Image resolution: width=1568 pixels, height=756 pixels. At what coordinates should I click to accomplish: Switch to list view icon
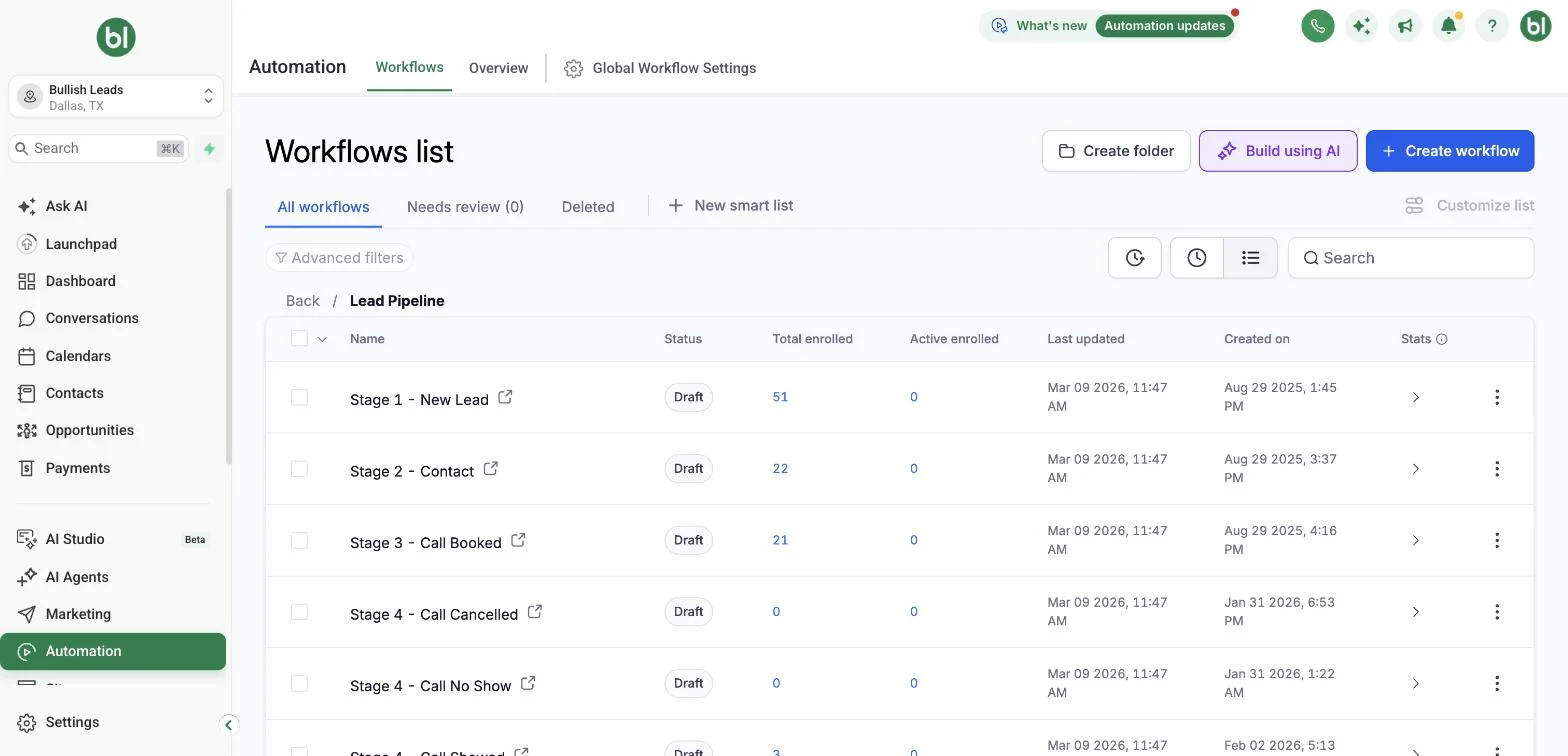[x=1250, y=258]
